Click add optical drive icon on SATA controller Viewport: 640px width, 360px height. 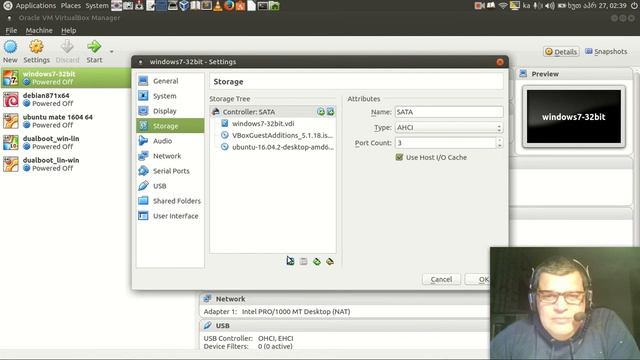(321, 111)
